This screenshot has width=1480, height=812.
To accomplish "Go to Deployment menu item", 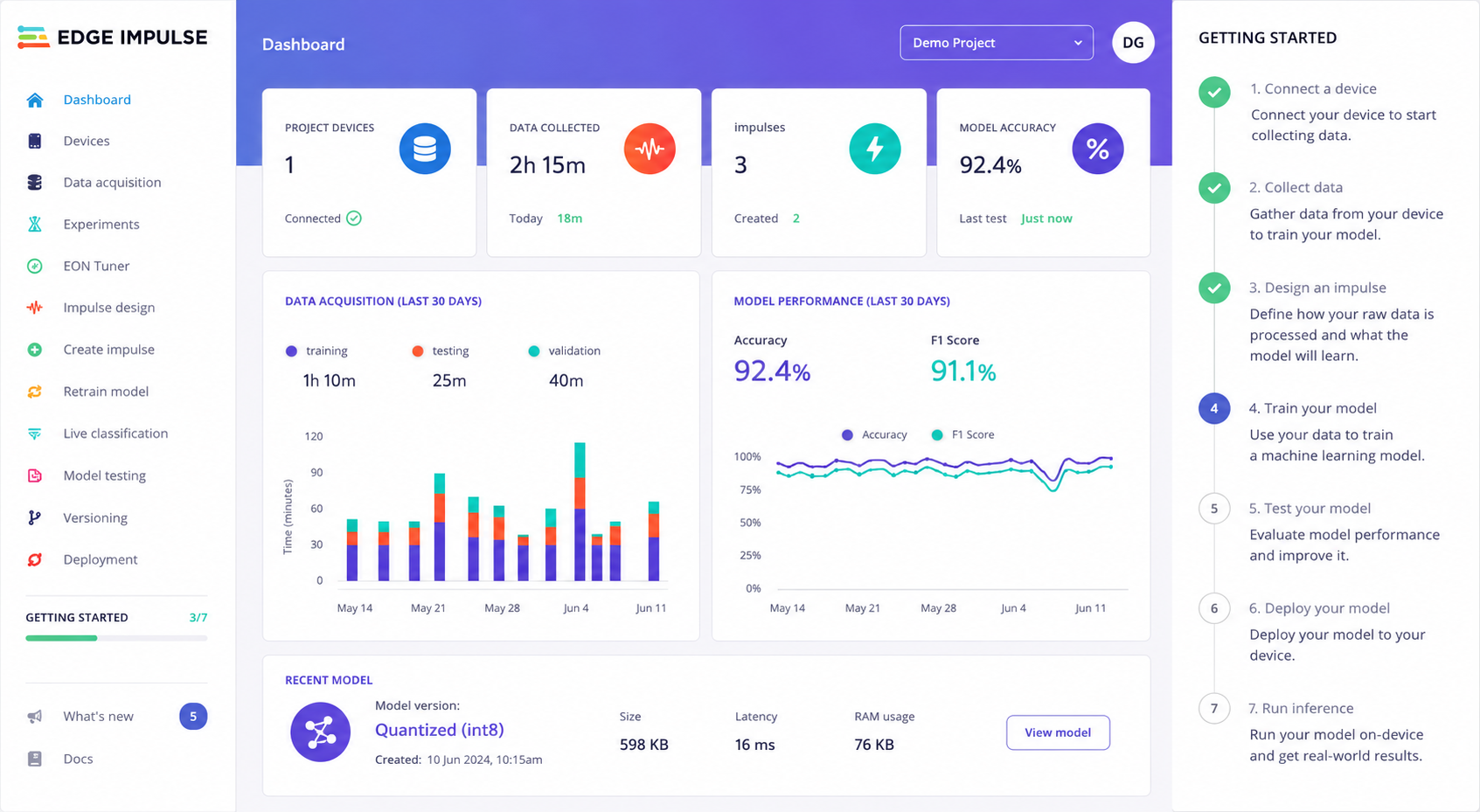I will [x=101, y=559].
